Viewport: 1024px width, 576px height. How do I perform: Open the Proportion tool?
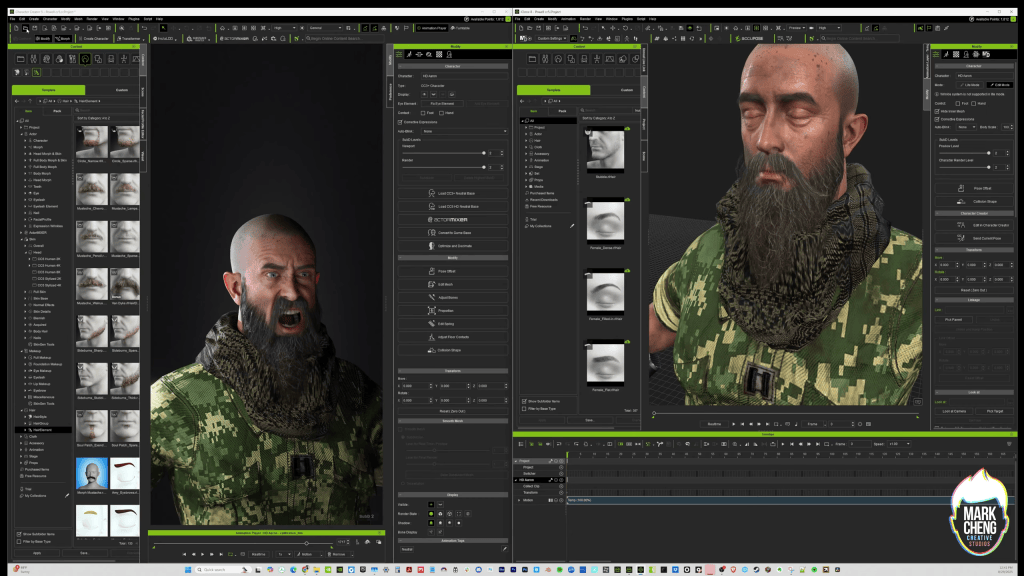coord(453,310)
